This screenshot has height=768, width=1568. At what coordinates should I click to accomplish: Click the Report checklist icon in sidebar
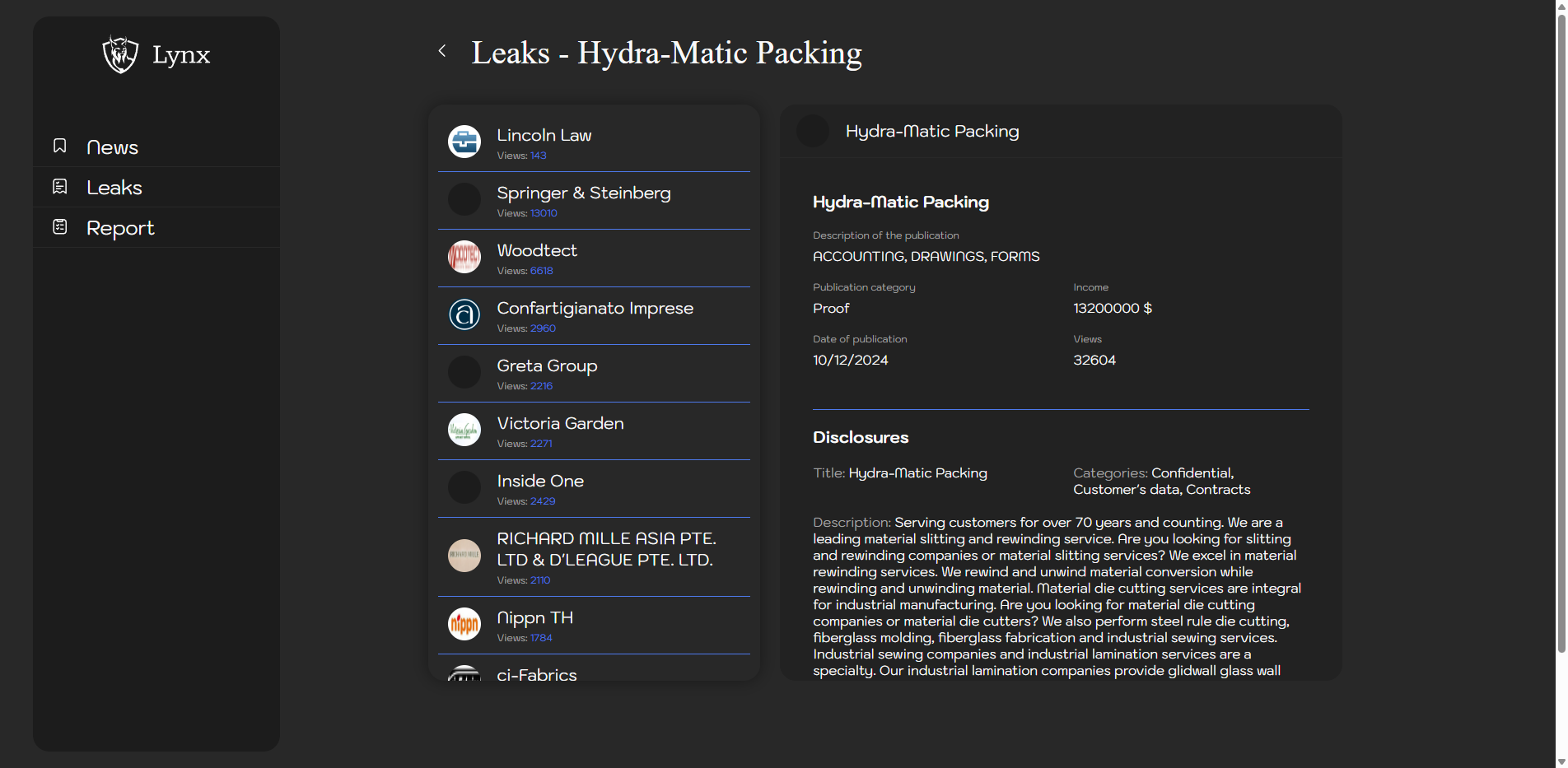coord(60,227)
